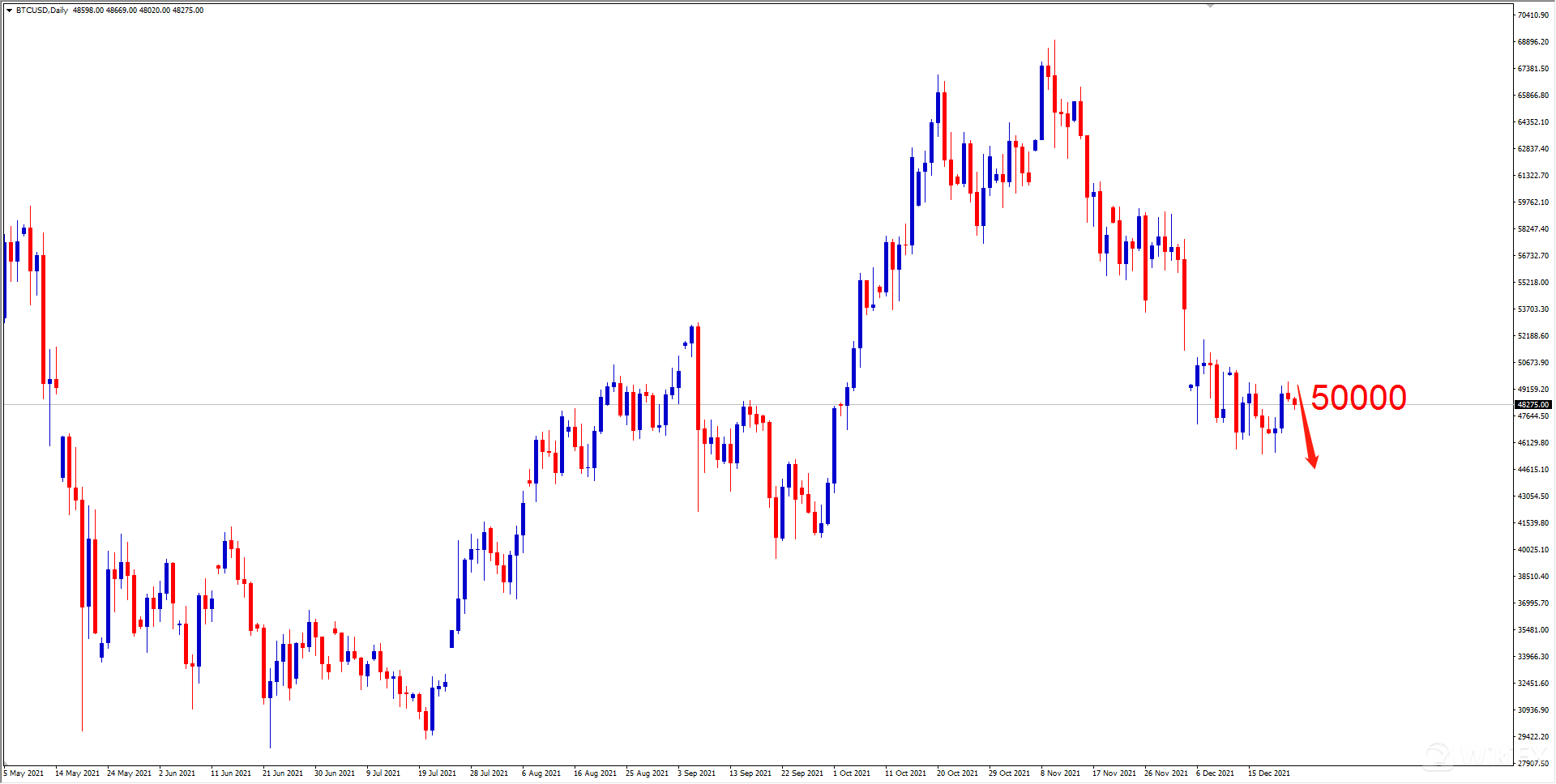The image size is (1556, 784).
Task: Click the closing price 48275.00 in header
Action: point(188,11)
